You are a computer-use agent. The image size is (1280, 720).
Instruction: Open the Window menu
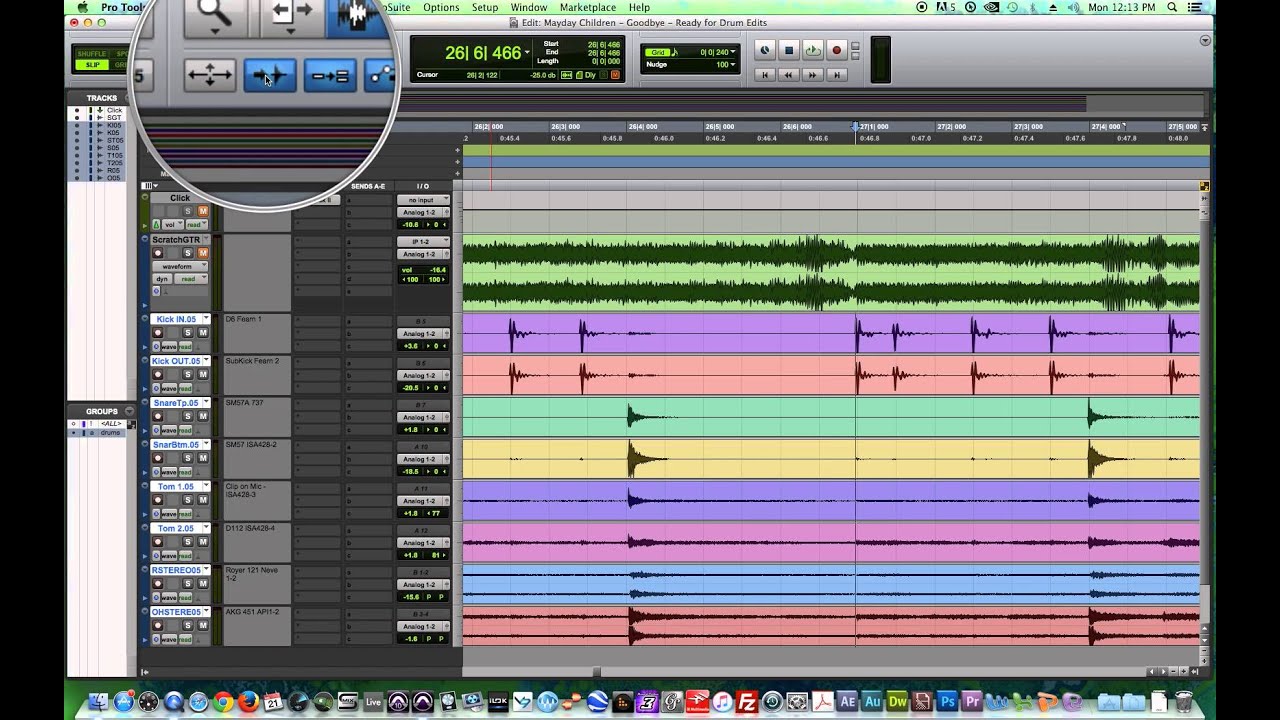coord(529,7)
